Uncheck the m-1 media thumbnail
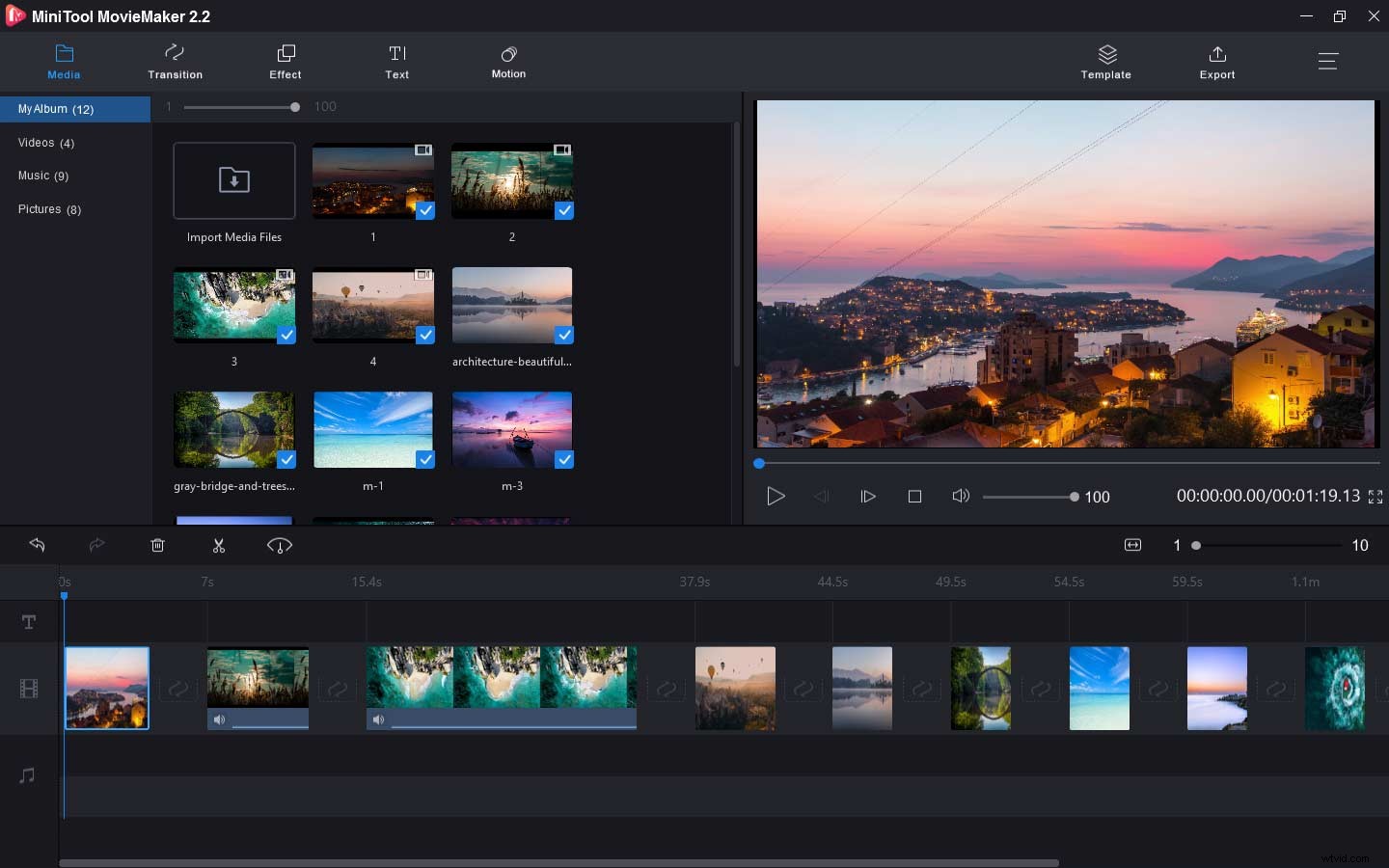 click(426, 461)
